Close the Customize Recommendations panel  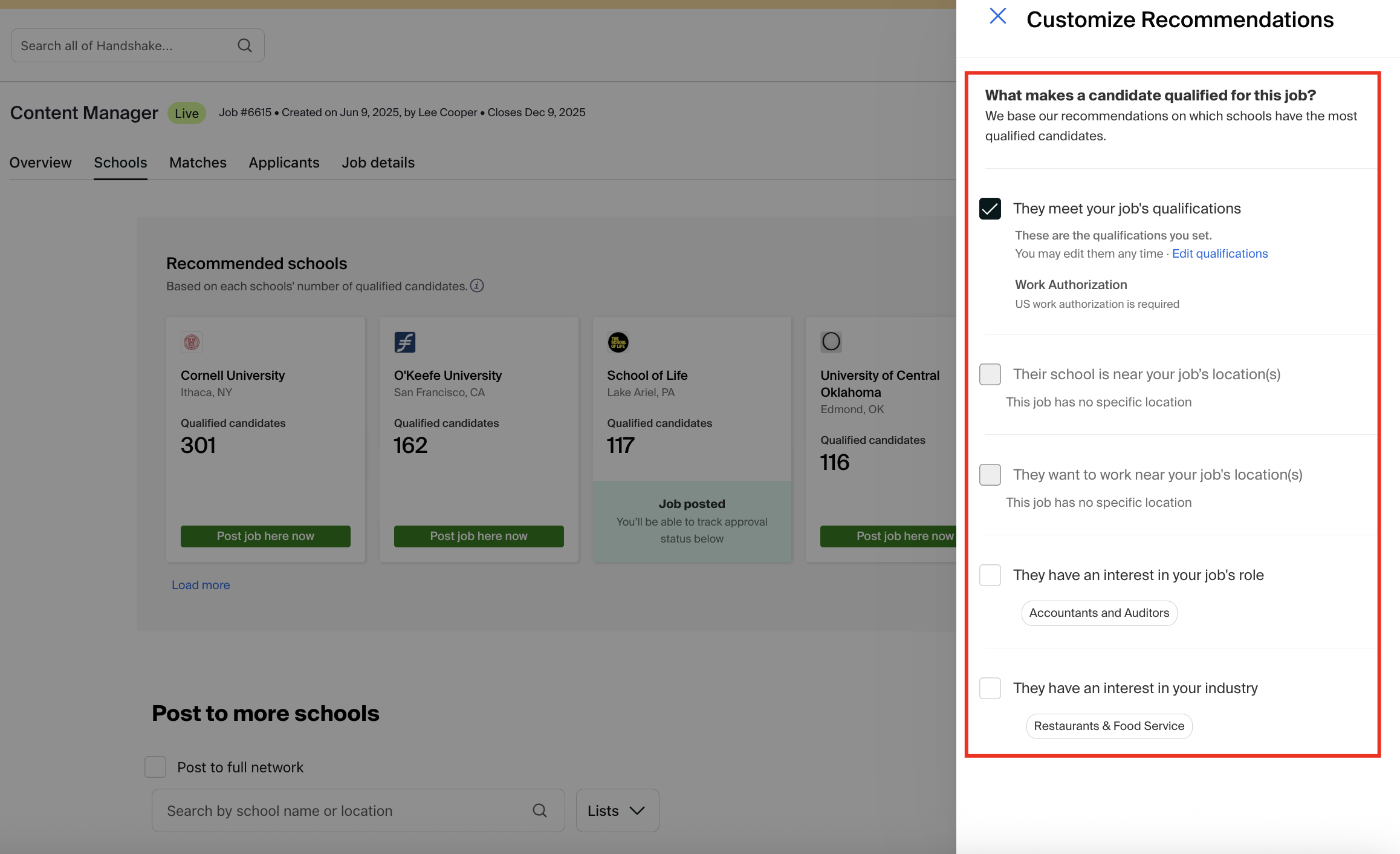(x=997, y=16)
